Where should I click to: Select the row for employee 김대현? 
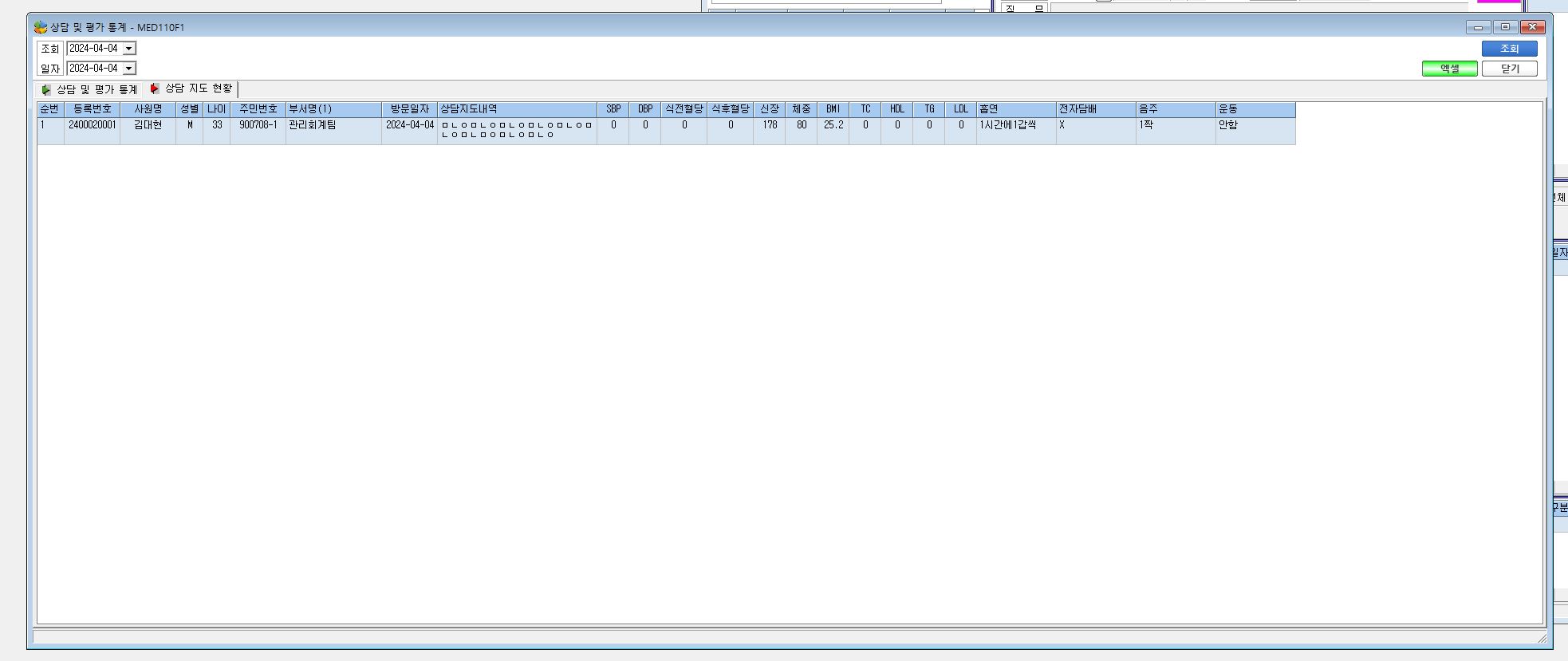coord(666,131)
